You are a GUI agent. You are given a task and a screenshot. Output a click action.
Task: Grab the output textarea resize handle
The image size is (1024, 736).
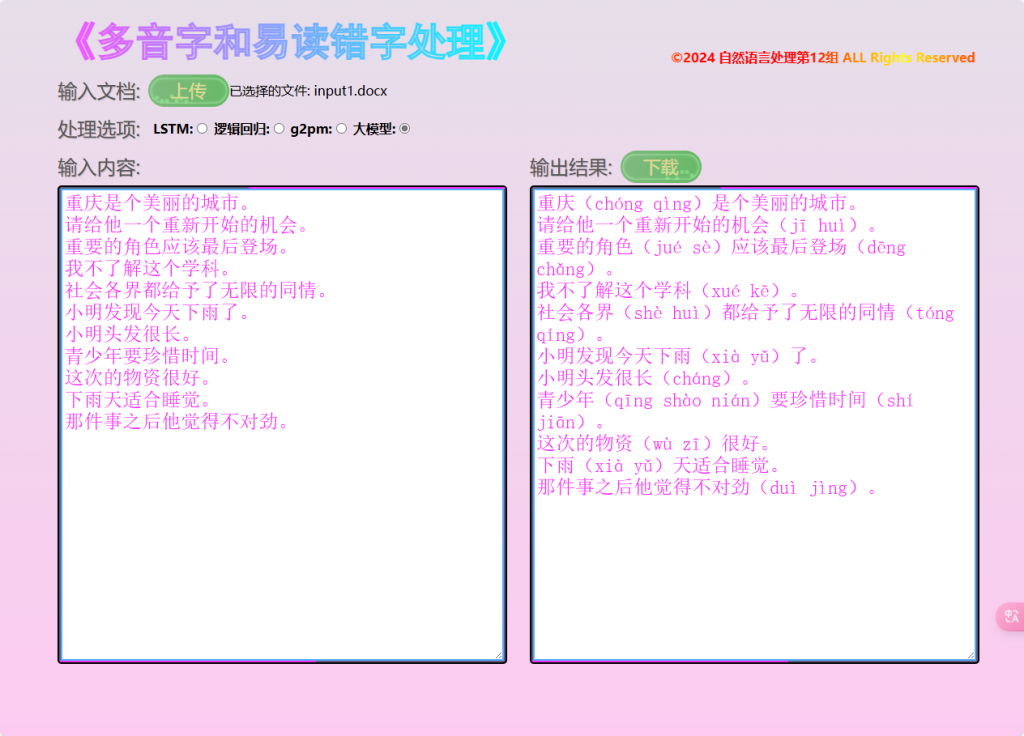tap(970, 655)
